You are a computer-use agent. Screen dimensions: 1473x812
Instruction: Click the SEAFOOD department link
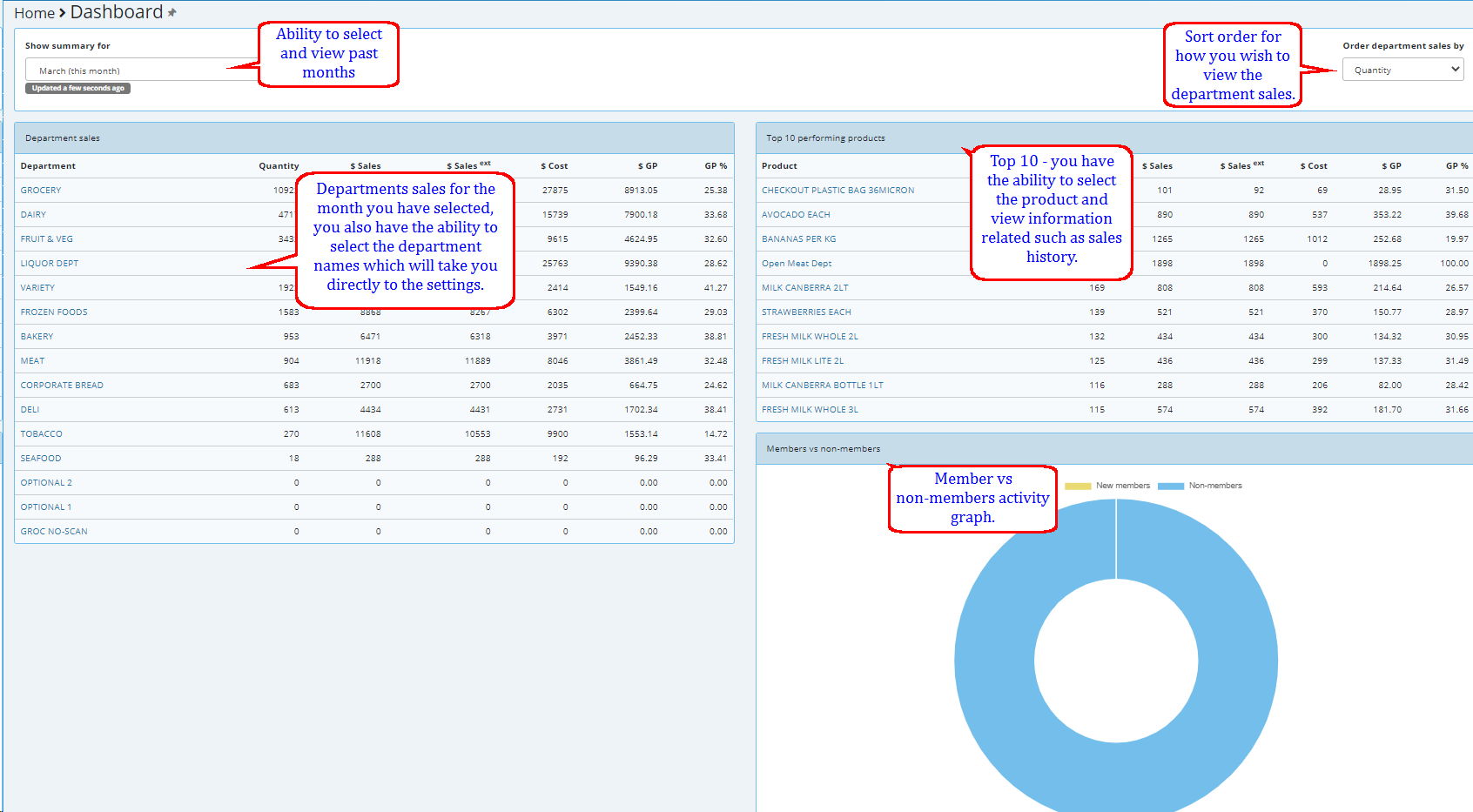coord(41,458)
